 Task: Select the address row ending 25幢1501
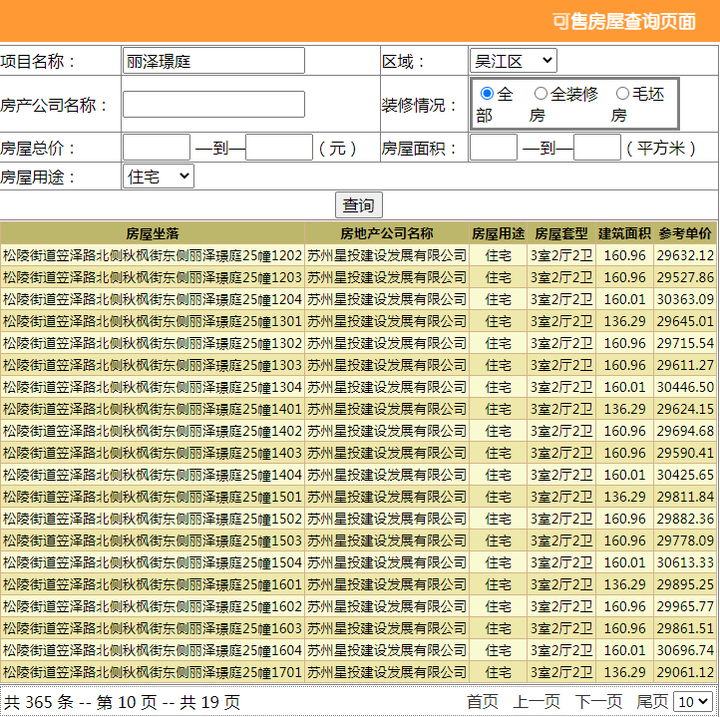(x=152, y=497)
